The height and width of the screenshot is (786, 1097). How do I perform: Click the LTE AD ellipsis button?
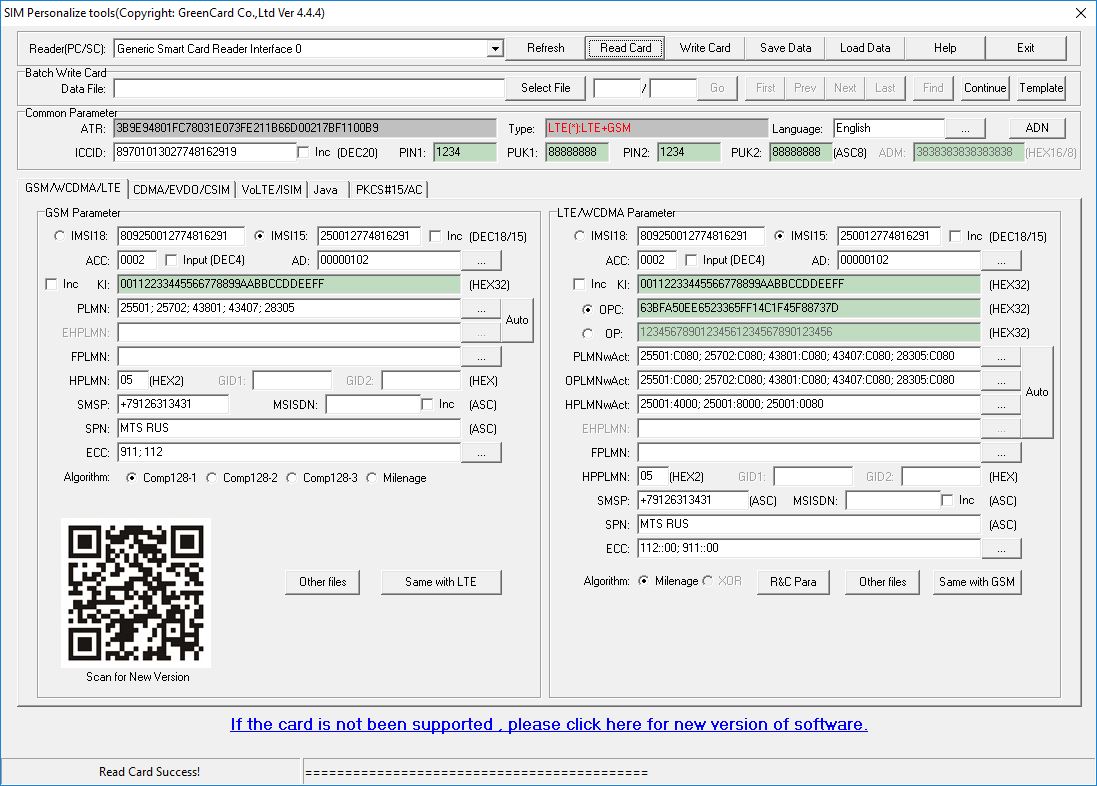point(1001,261)
